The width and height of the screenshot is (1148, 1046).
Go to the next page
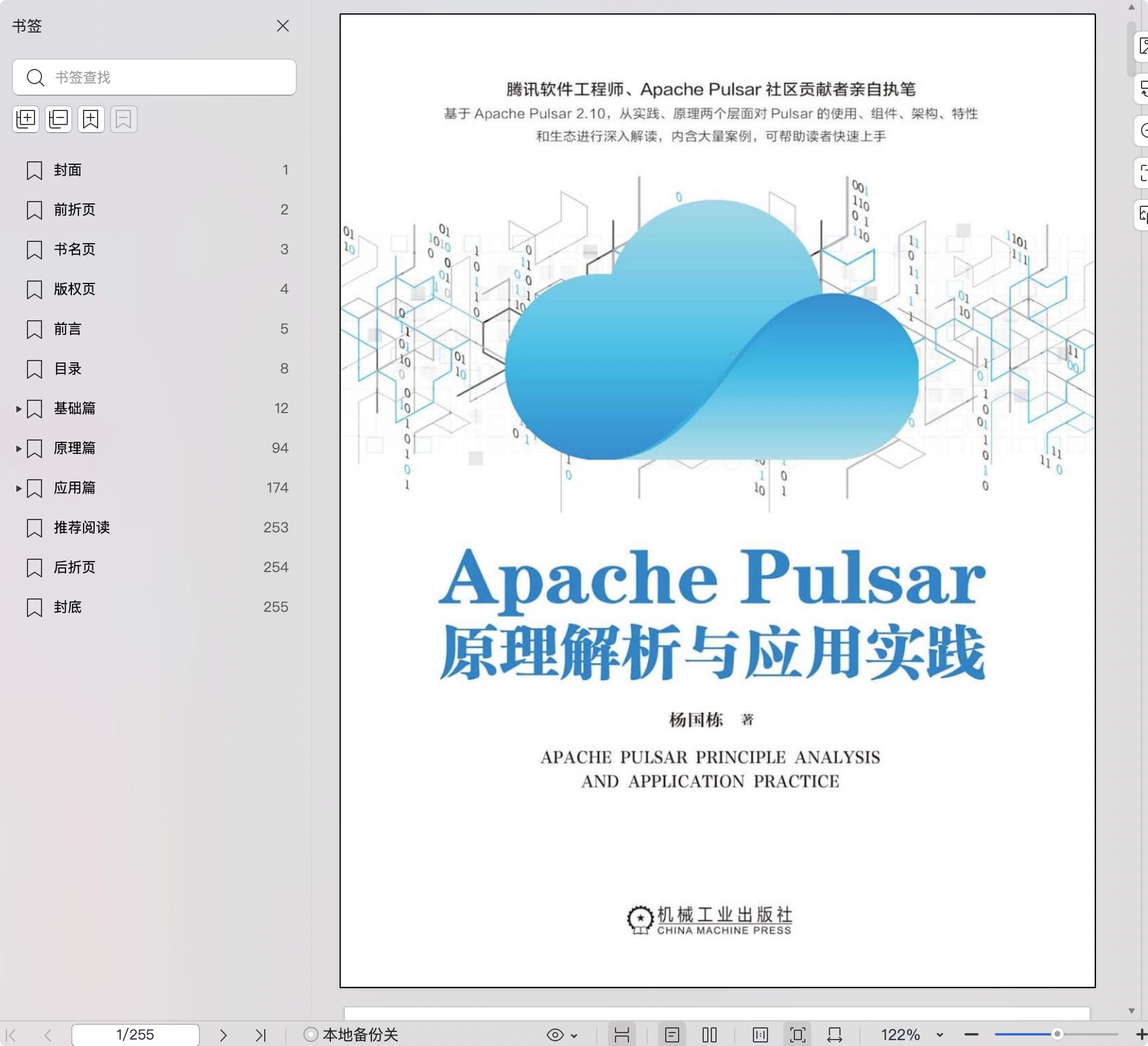point(223,1035)
